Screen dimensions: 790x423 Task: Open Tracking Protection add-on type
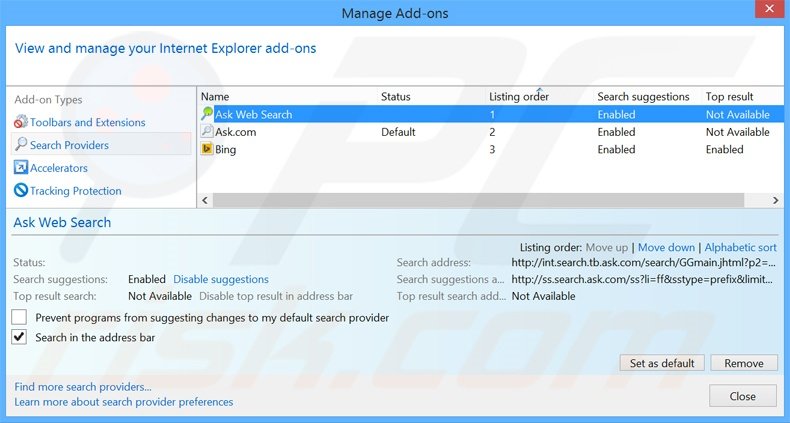click(76, 191)
